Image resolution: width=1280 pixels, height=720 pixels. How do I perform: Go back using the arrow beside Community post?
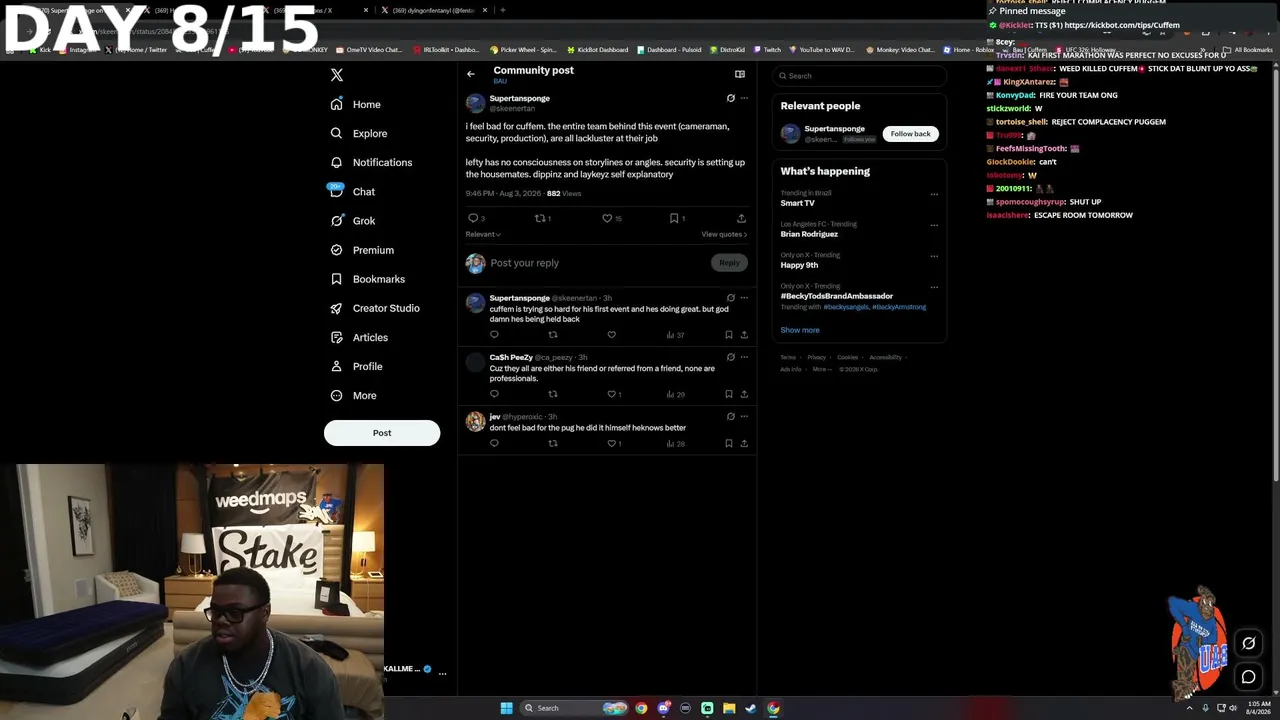tap(471, 74)
